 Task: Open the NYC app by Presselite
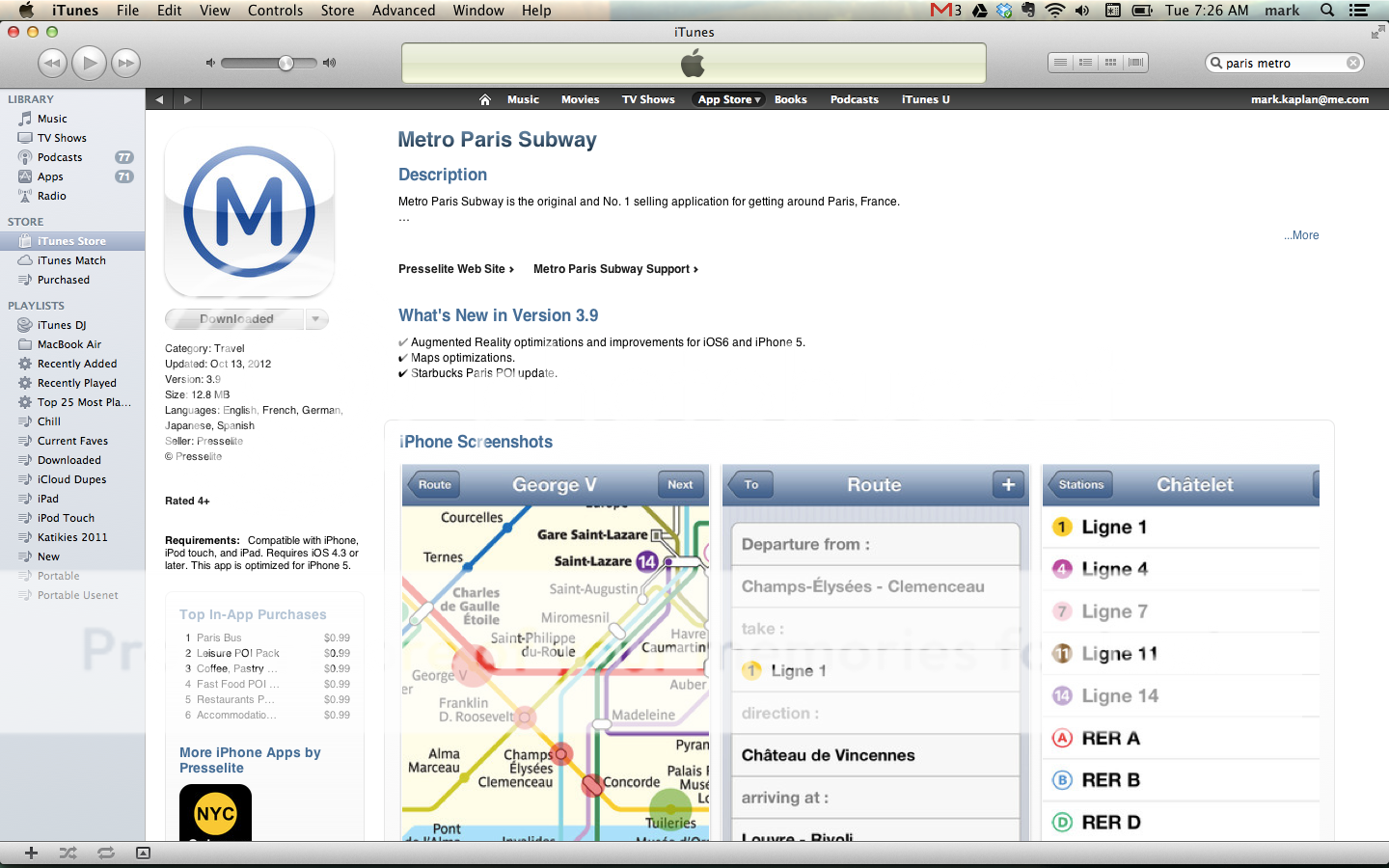(215, 813)
